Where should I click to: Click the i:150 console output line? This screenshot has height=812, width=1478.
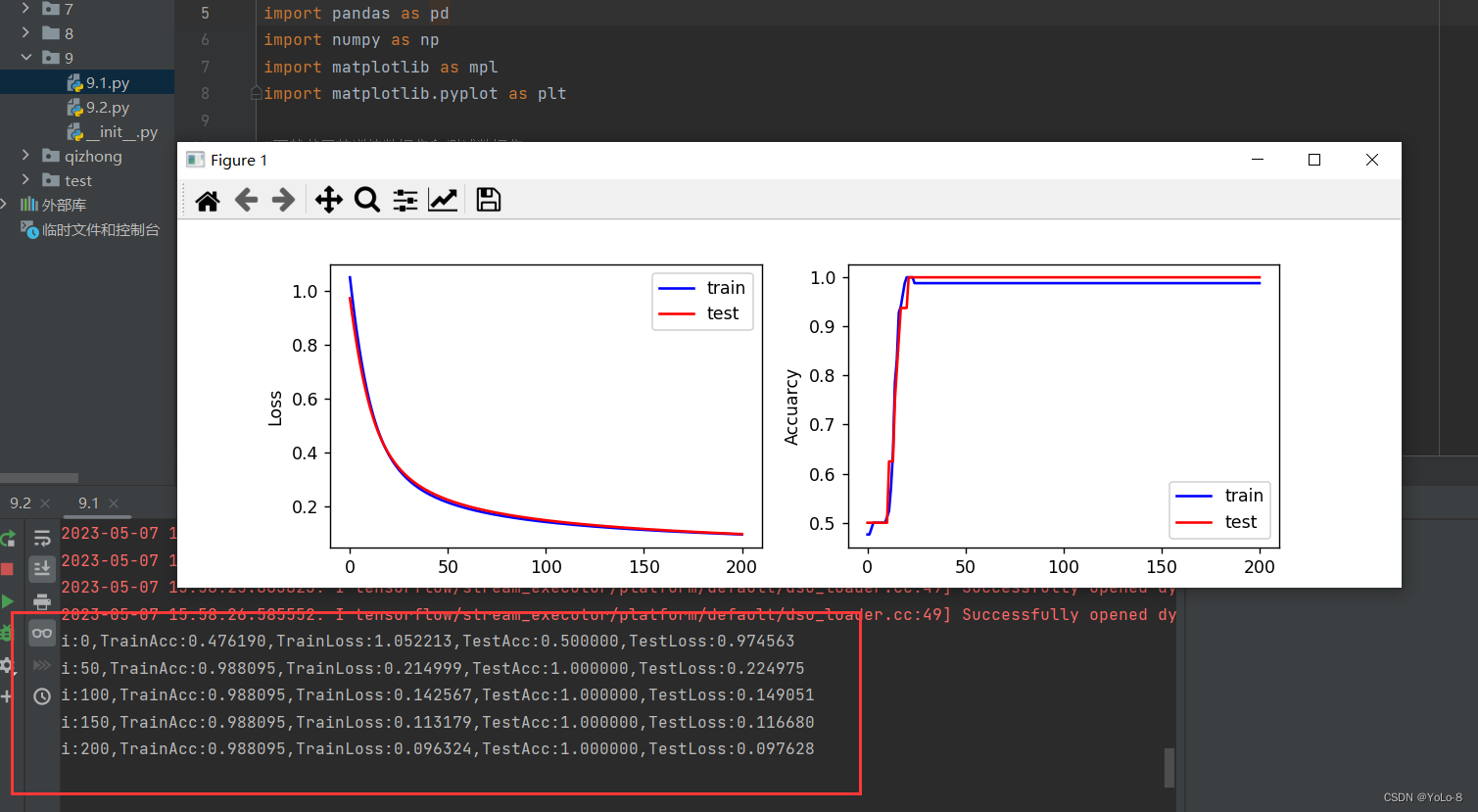click(438, 723)
